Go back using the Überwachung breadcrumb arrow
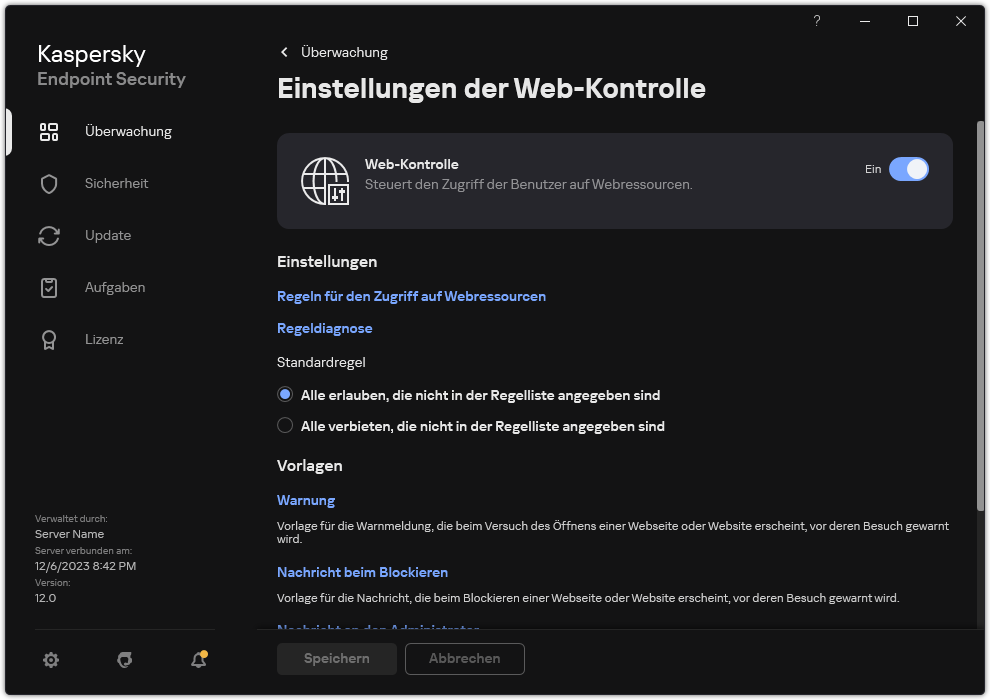 pyautogui.click(x=283, y=52)
